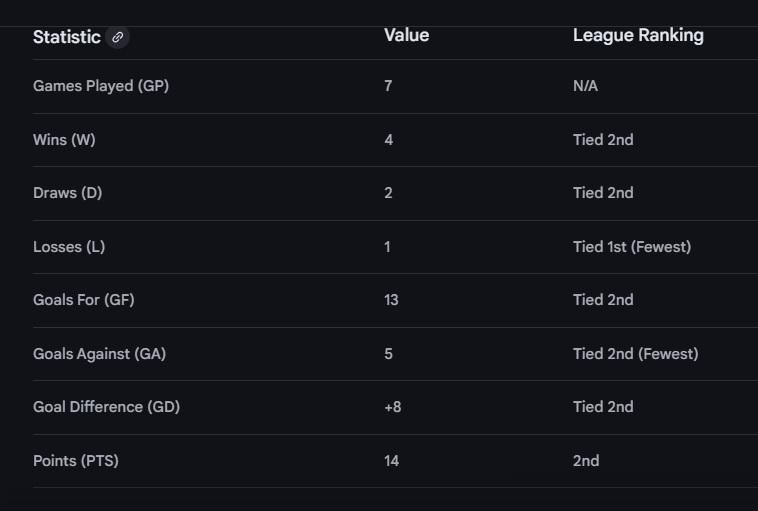Click the 2nd ranking in Points row
The width and height of the screenshot is (758, 511).
[x=586, y=461]
